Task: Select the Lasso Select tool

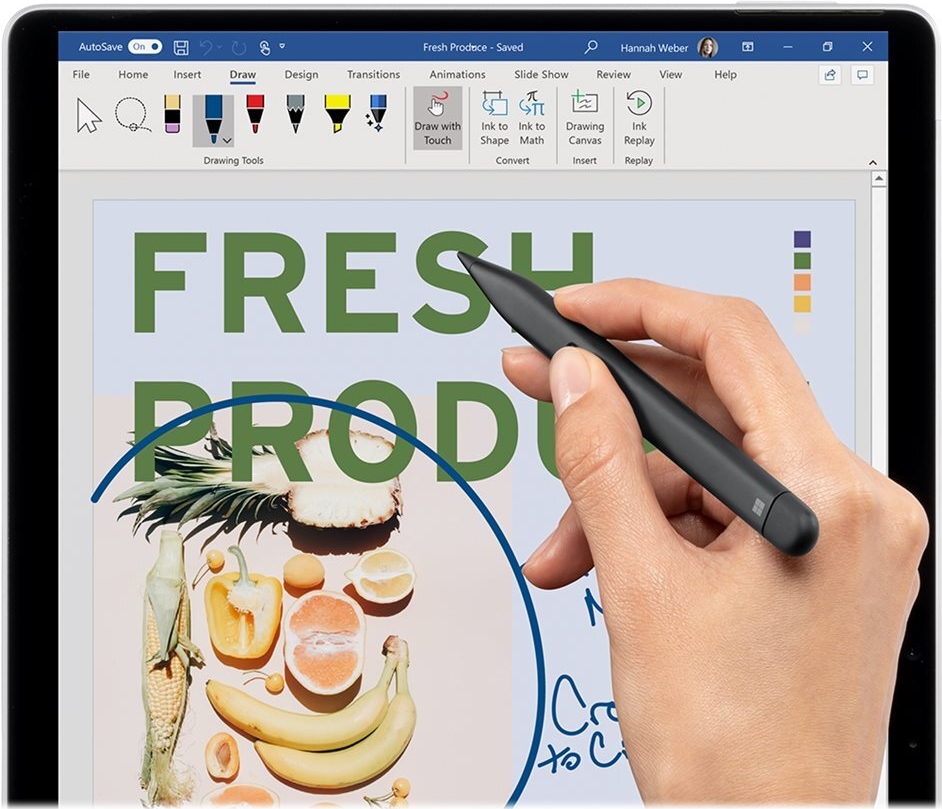Action: [x=132, y=115]
